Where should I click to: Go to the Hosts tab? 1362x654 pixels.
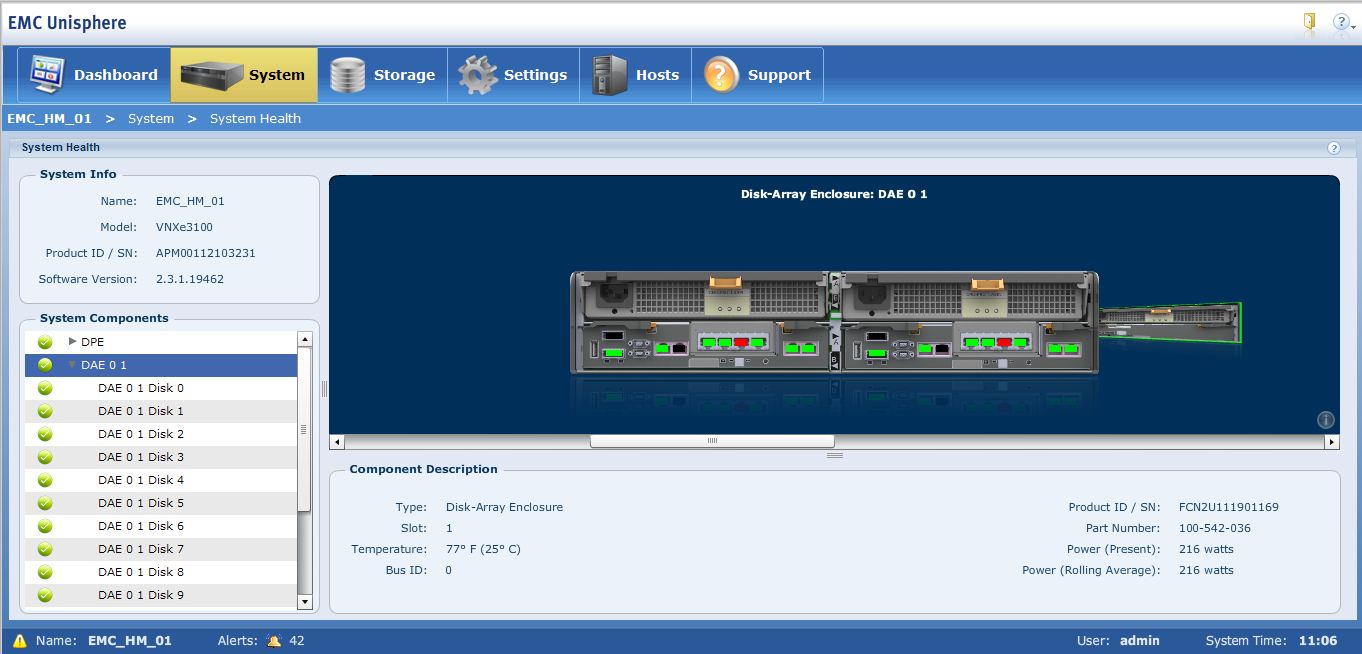pyautogui.click(x=635, y=75)
